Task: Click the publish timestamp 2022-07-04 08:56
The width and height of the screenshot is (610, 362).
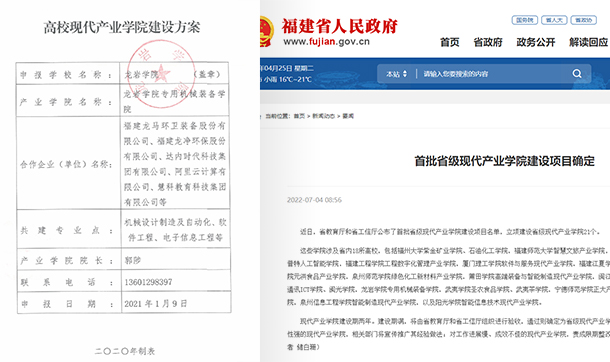Action: pyautogui.click(x=314, y=200)
